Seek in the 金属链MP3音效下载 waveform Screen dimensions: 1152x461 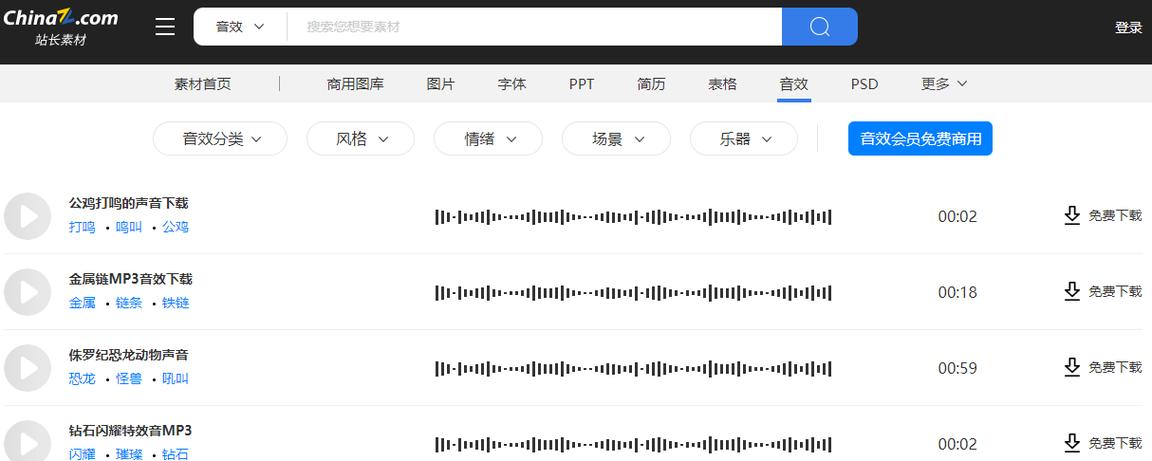point(633,293)
